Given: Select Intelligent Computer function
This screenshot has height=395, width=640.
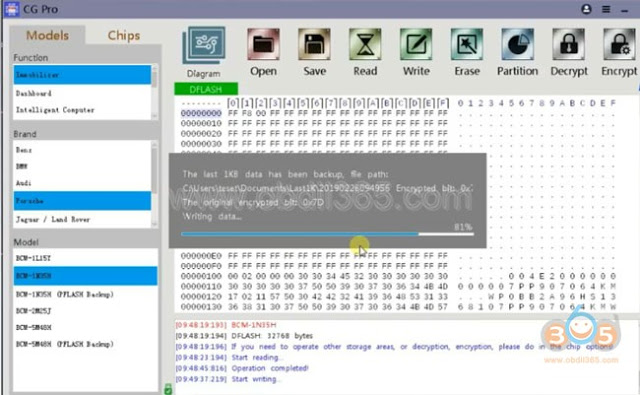Looking at the screenshot, I should click(x=82, y=110).
